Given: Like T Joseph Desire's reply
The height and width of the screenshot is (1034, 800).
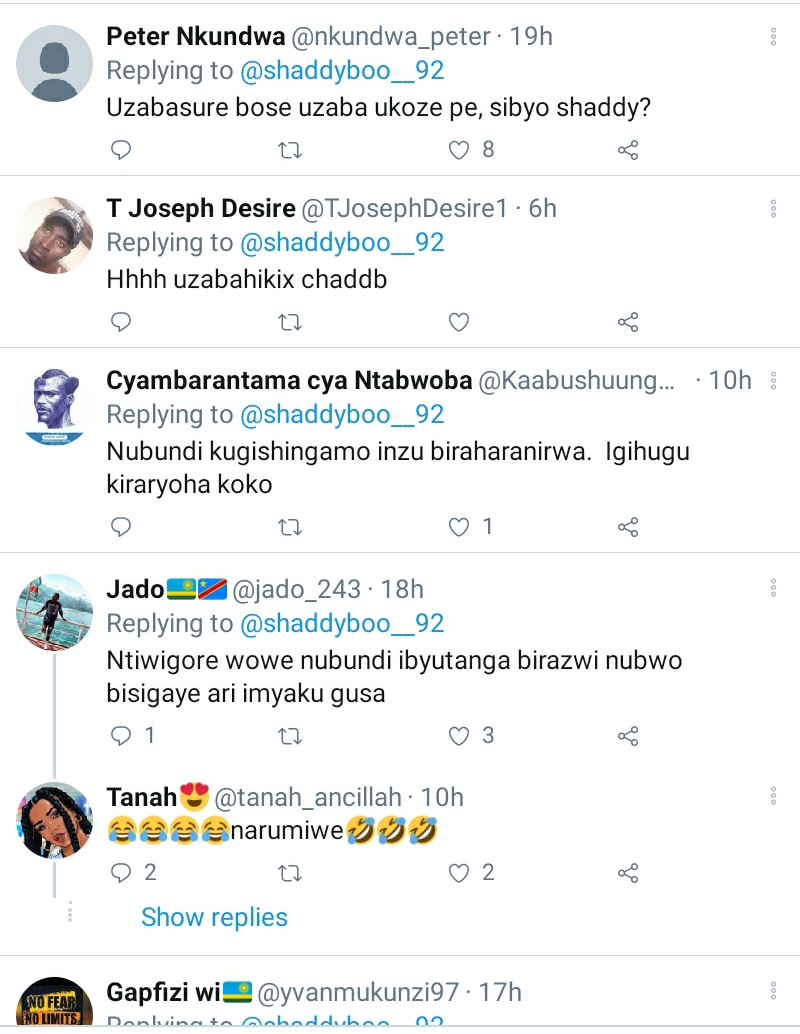Looking at the screenshot, I should coord(459,322).
